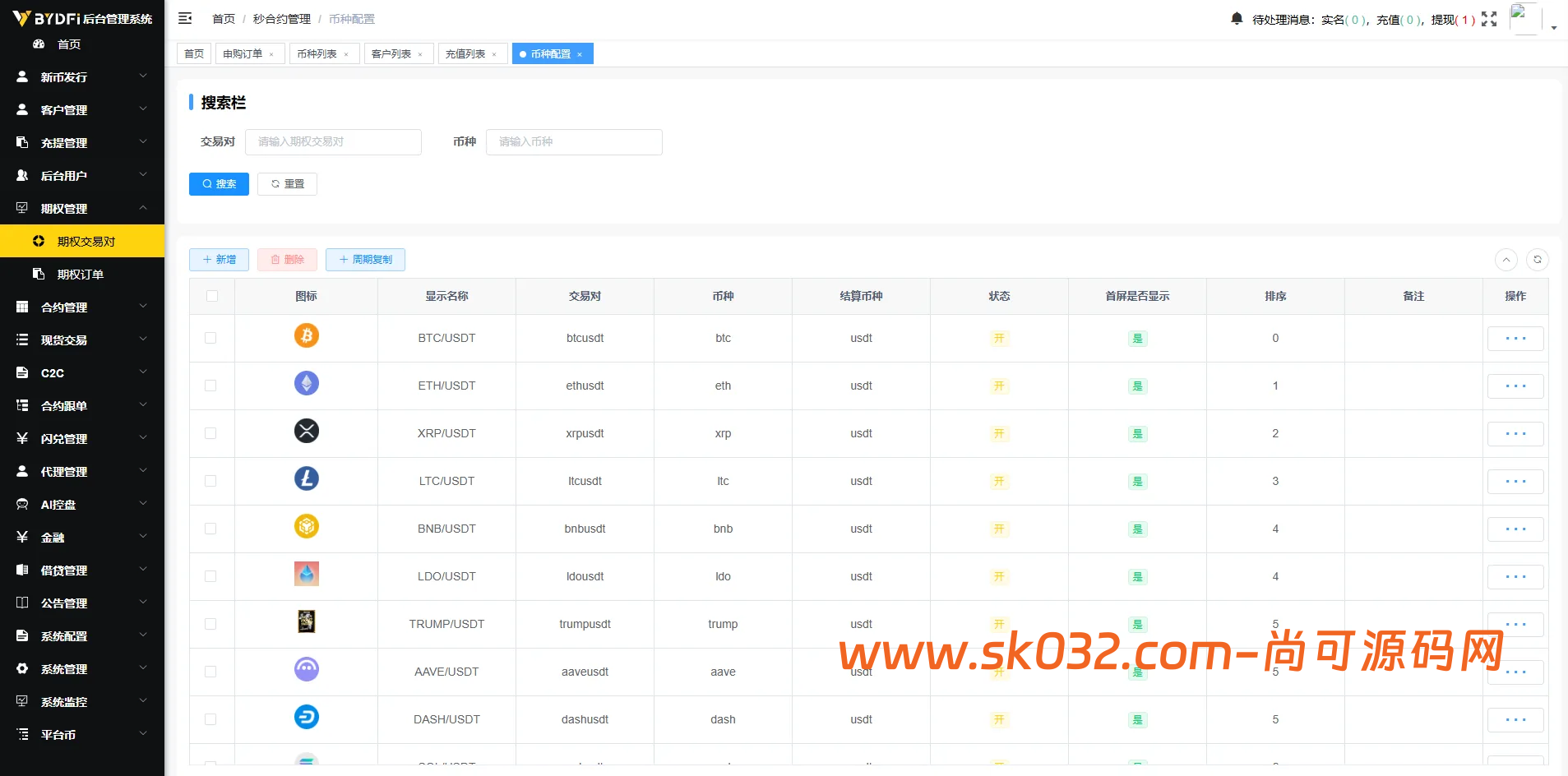This screenshot has height=776, width=1568.
Task: Enter fullscreen mode via expand icon
Action: [x=1489, y=19]
